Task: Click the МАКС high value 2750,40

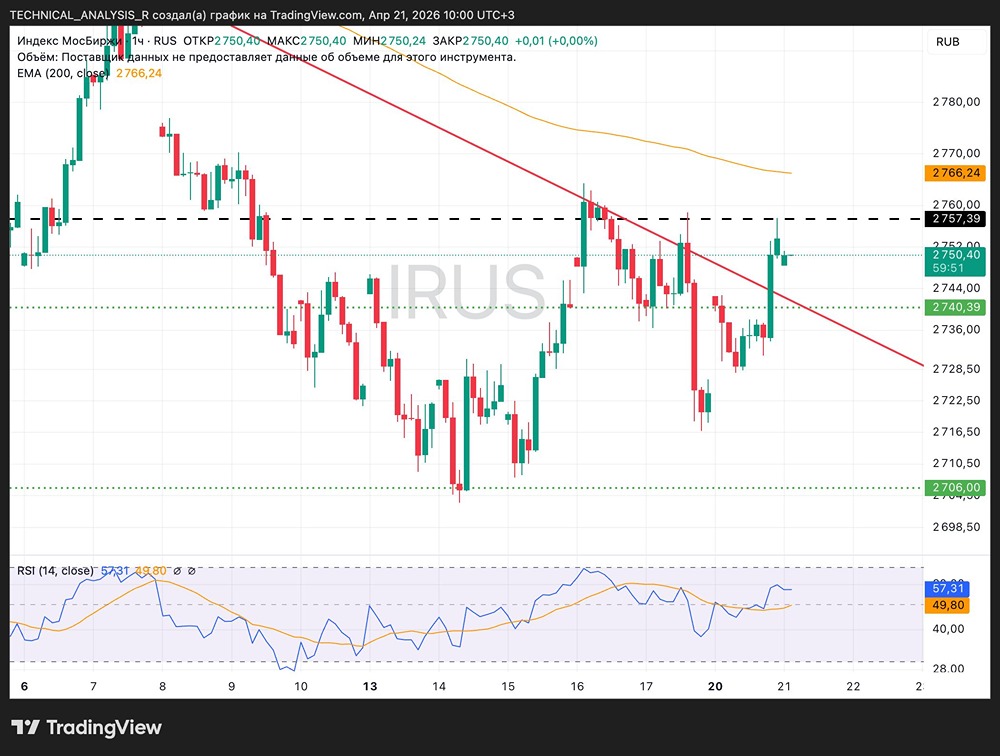Action: tap(323, 41)
